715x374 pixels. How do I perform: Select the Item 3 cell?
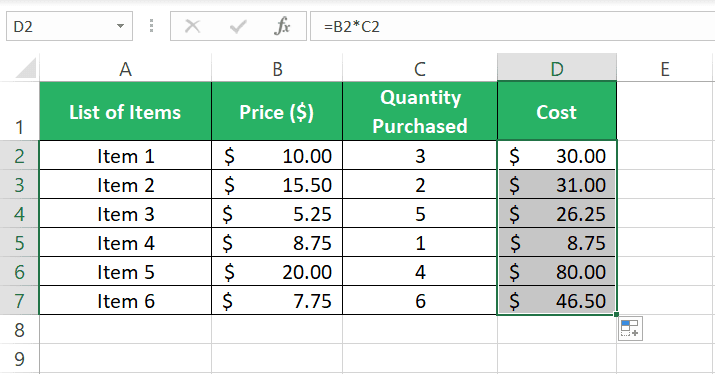click(x=125, y=213)
